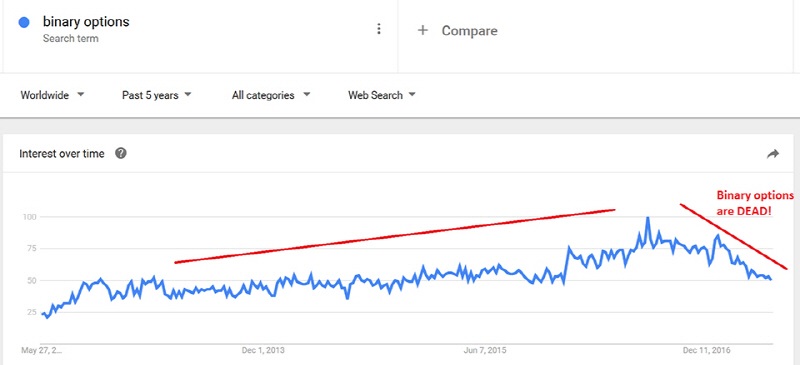Click the Jun 7, 2015 axis label
Screen dimensions: 800x365
click(x=485, y=351)
